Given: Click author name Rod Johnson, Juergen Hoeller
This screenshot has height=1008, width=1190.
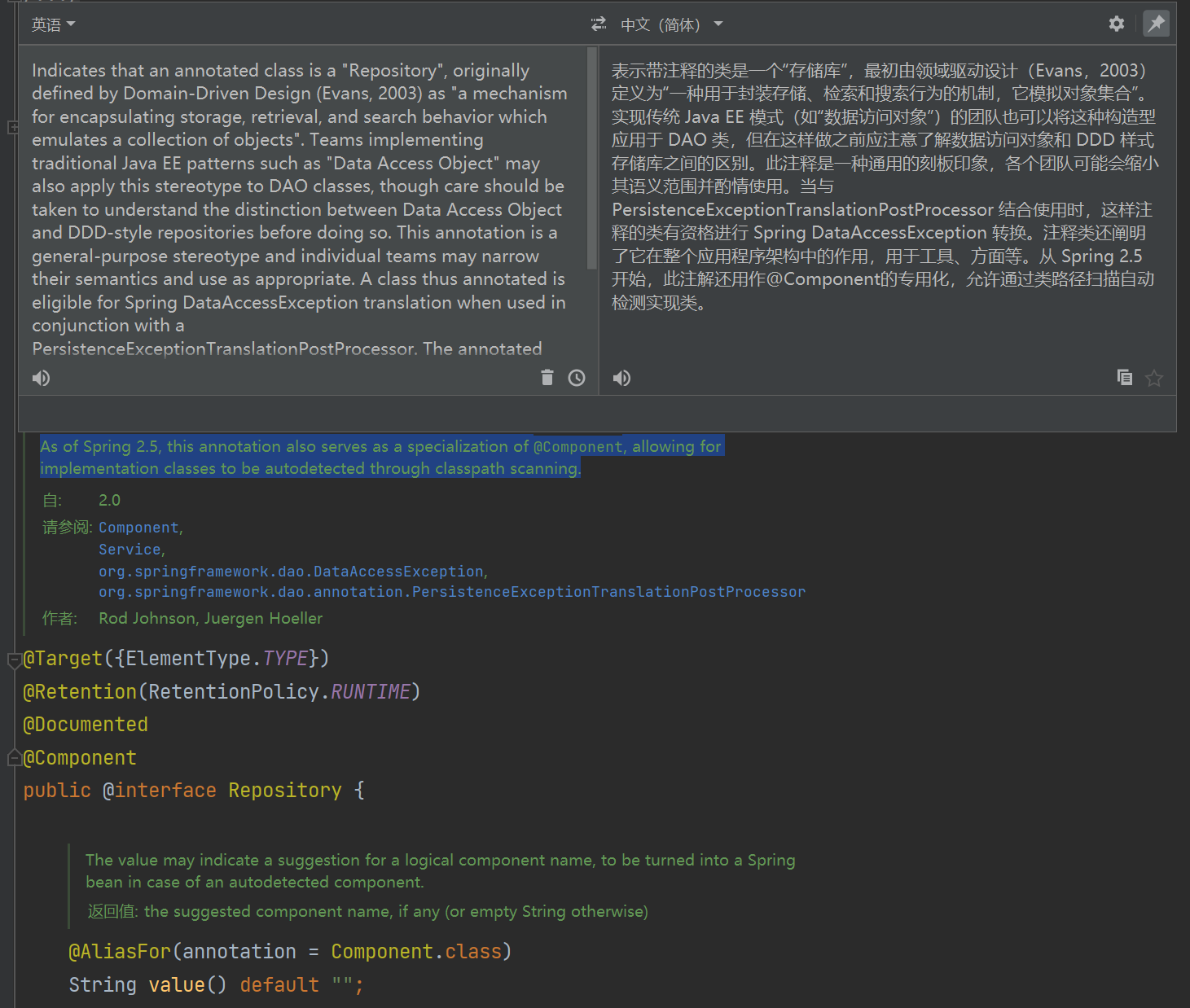Looking at the screenshot, I should (211, 619).
